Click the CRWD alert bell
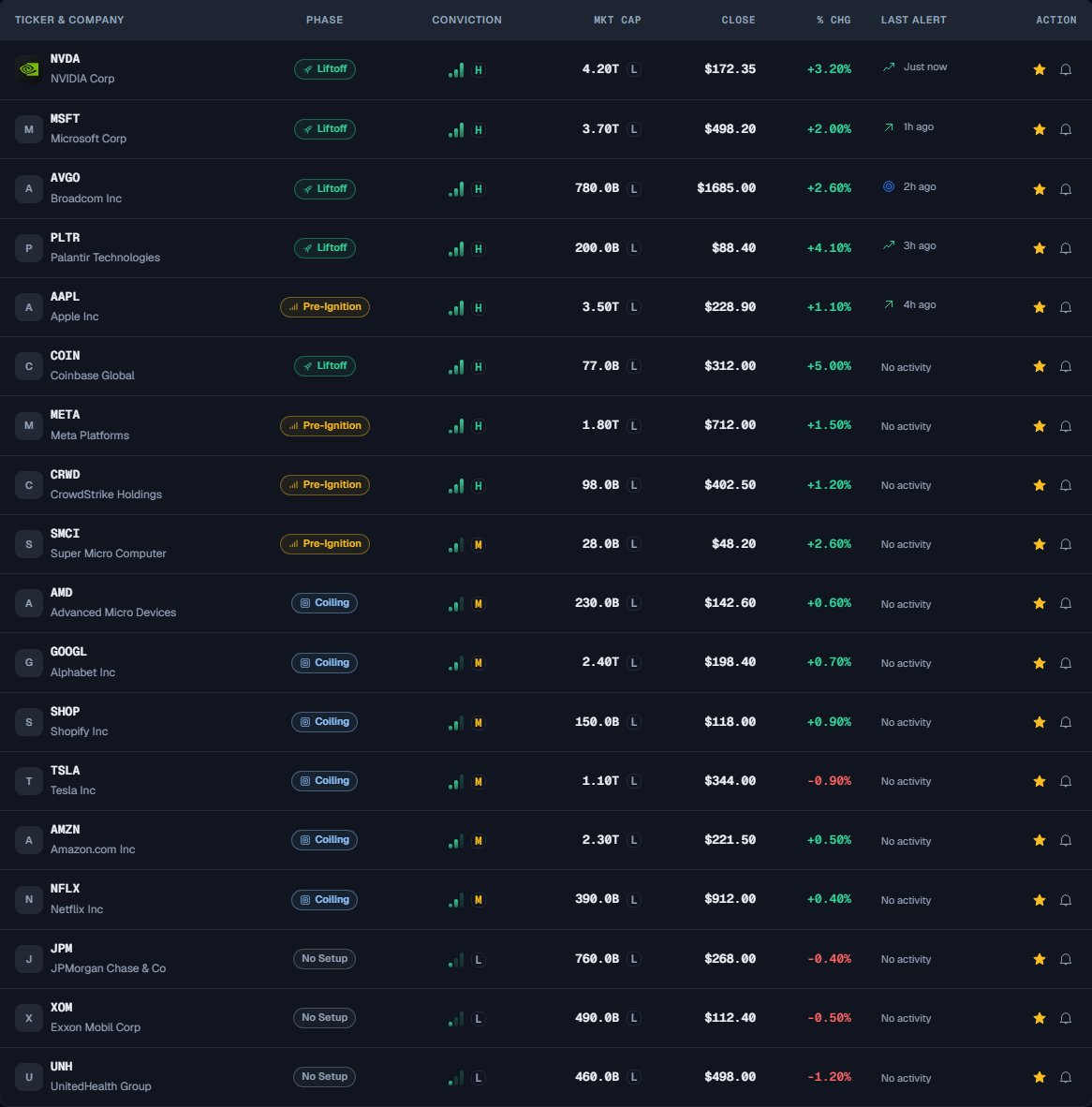Screen dimensions: 1092x1107 1066,485
